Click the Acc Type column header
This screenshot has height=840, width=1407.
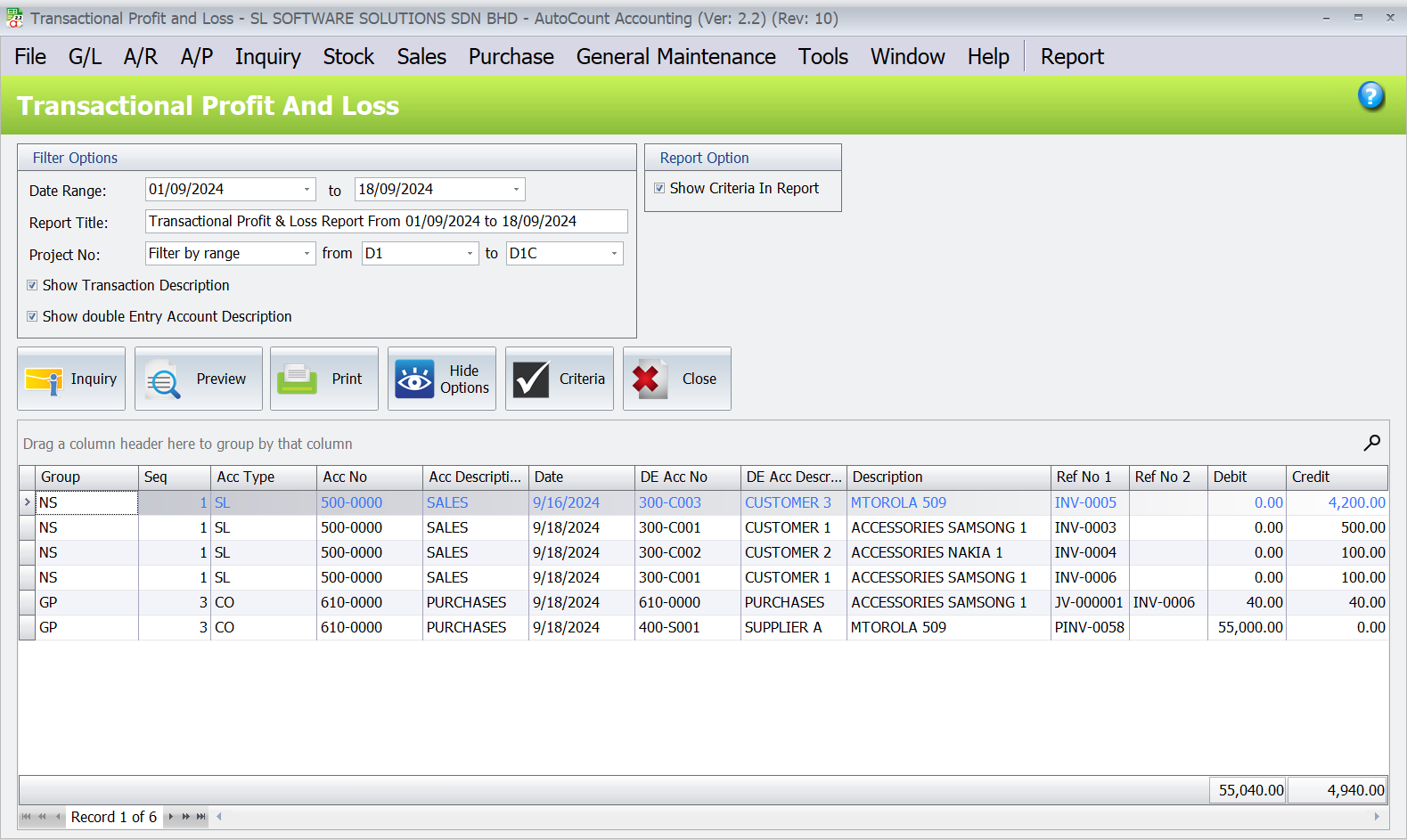263,477
